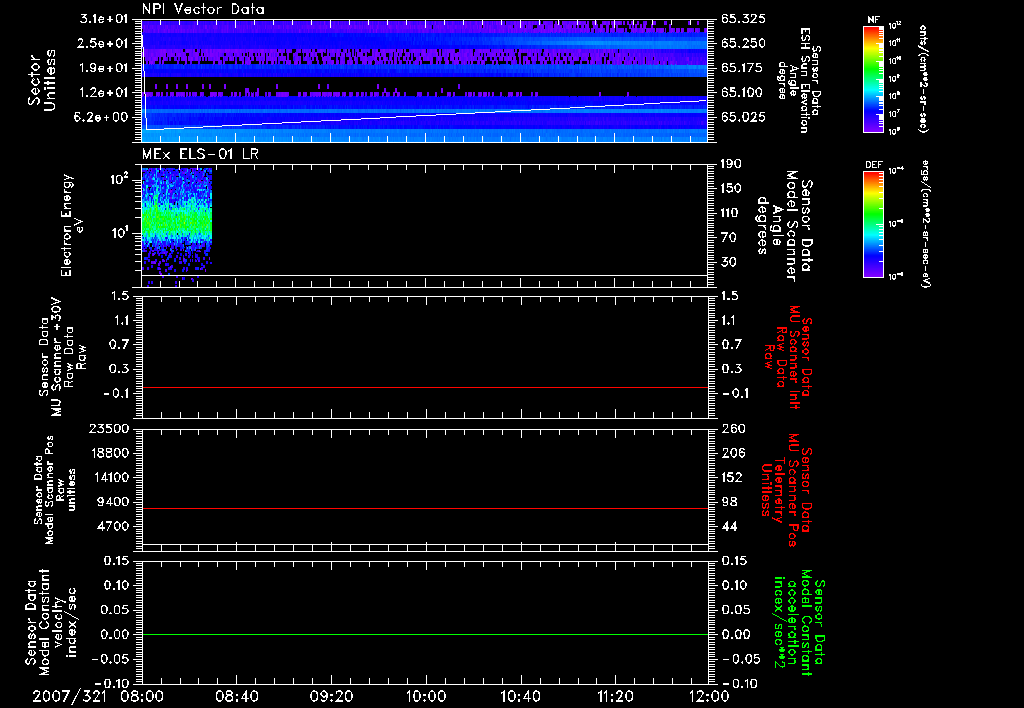The image size is (1024, 708).
Task: Select the 'DEF' color bar label
Action: click(873, 165)
